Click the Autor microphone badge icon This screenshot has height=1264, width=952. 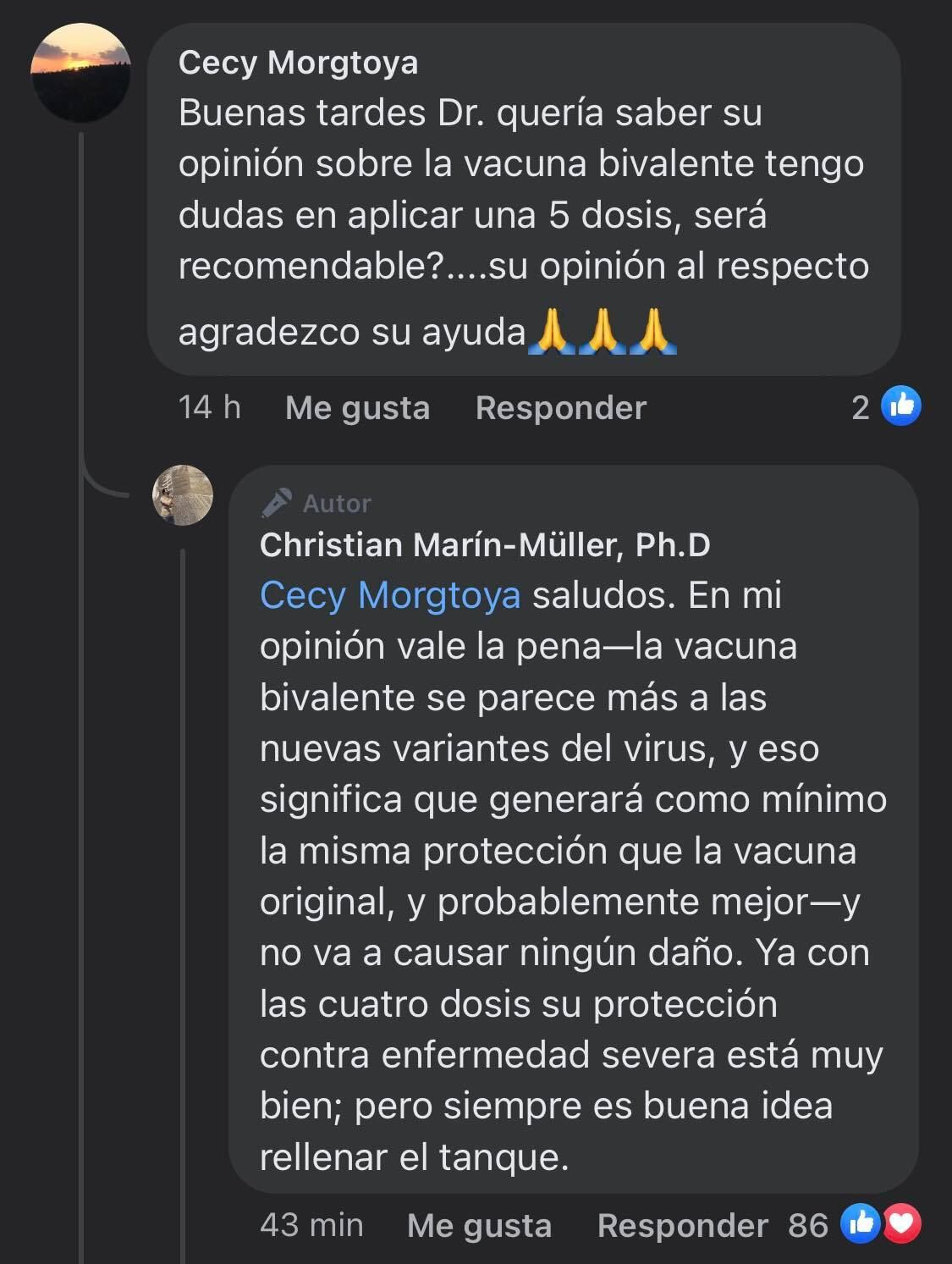(x=277, y=503)
